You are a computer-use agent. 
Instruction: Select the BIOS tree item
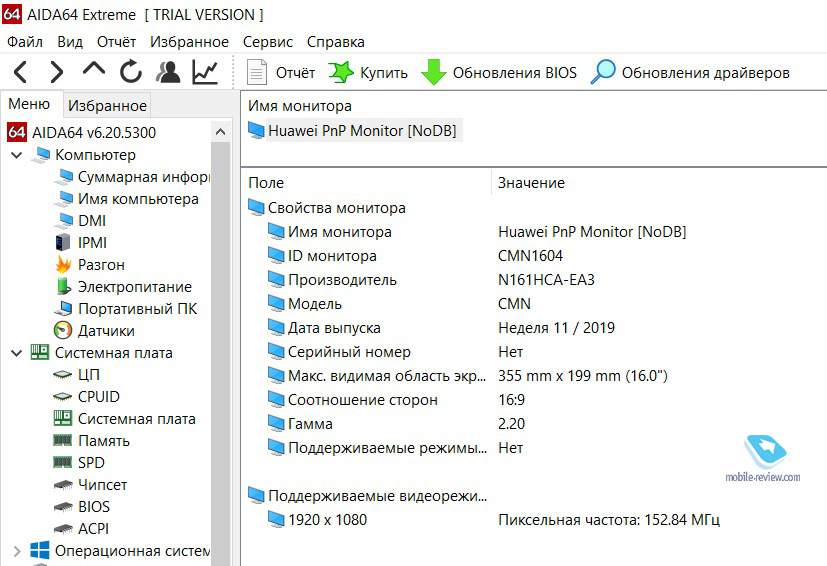coord(82,507)
